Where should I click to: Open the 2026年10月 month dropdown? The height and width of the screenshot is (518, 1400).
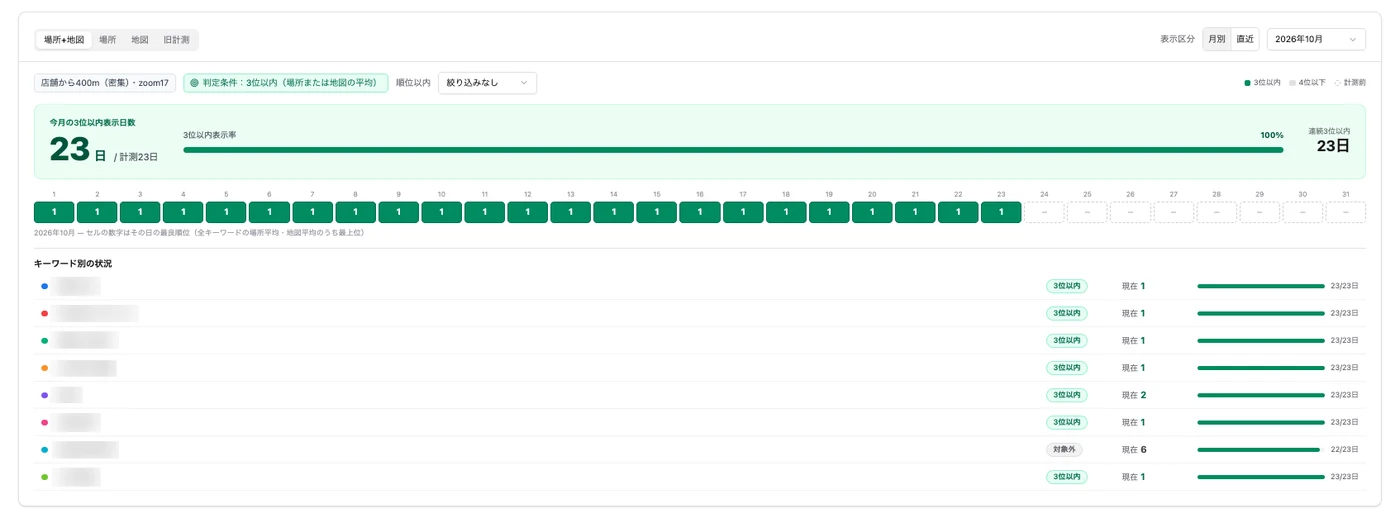coord(1316,39)
